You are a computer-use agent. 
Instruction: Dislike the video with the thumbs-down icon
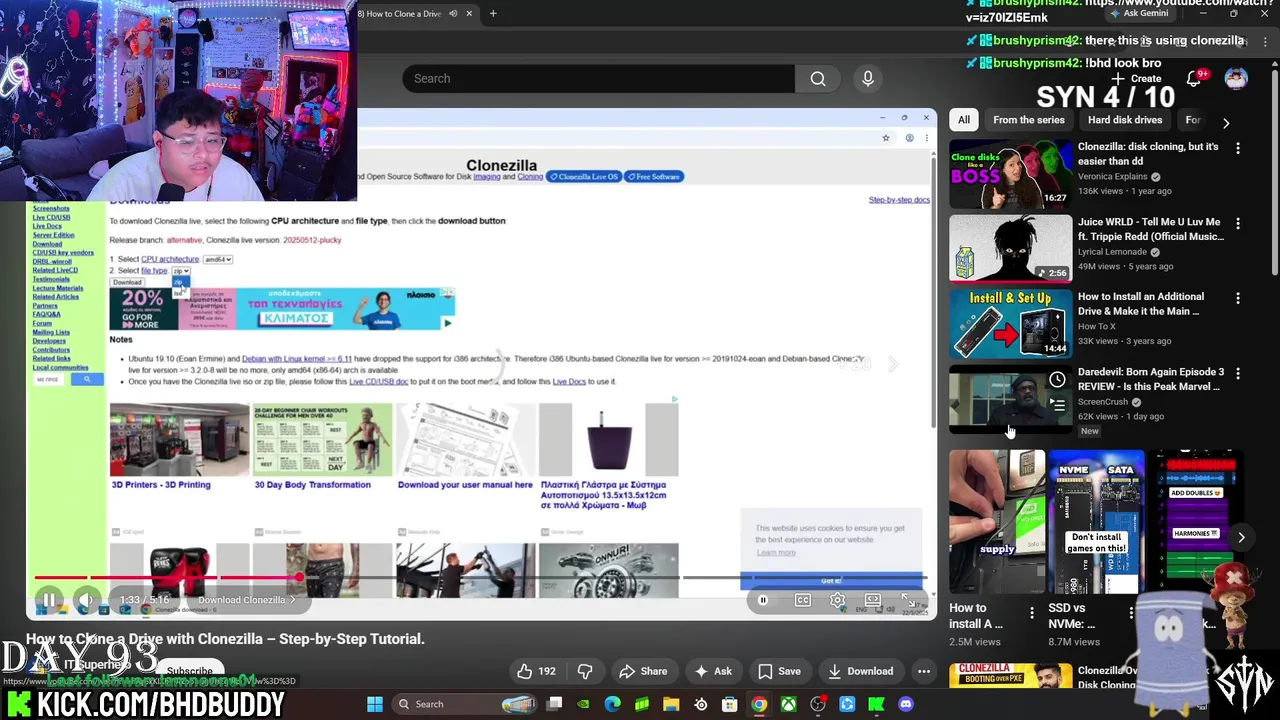[x=585, y=671]
